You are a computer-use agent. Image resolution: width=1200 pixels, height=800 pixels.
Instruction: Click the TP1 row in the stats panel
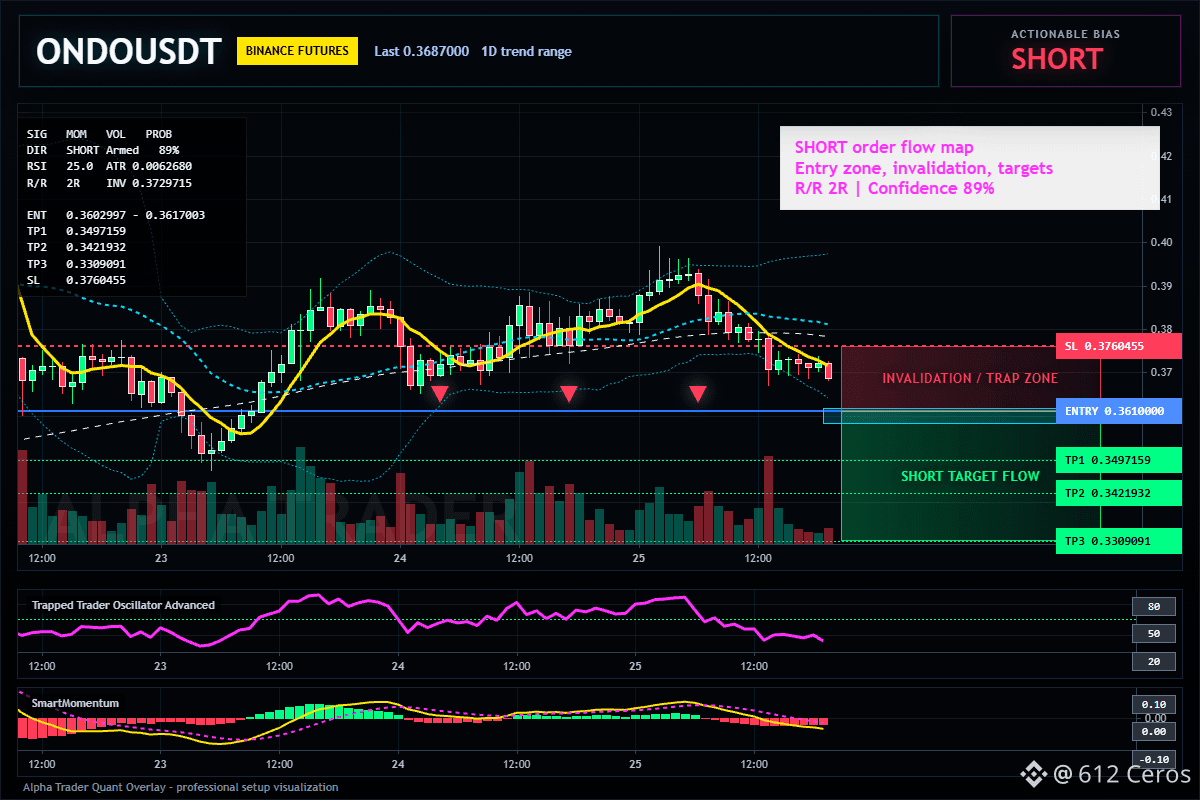click(x=77, y=231)
